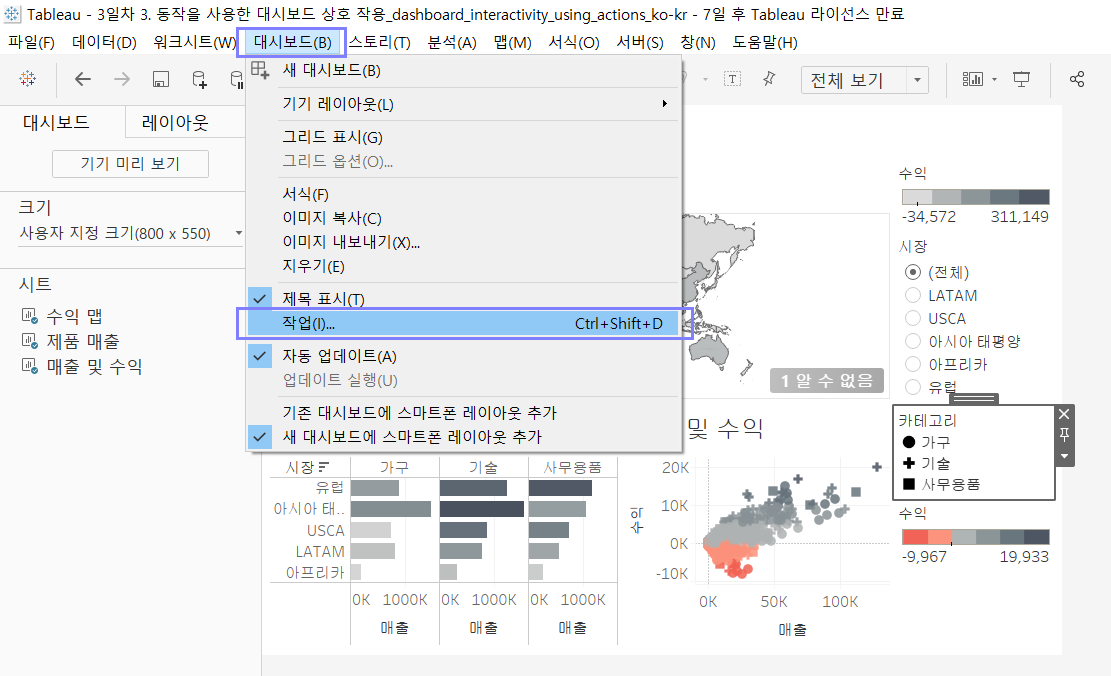Choose 그리드 표시(G) menu entry

coord(463,137)
